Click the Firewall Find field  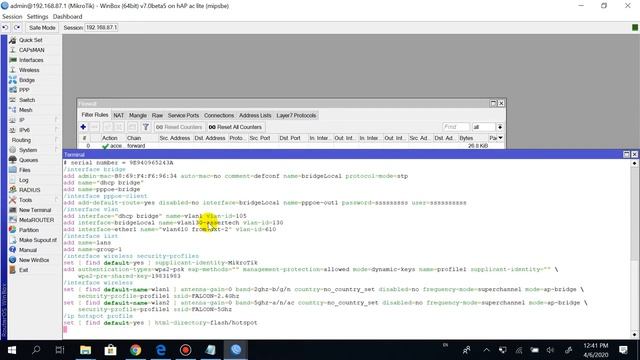(456, 127)
